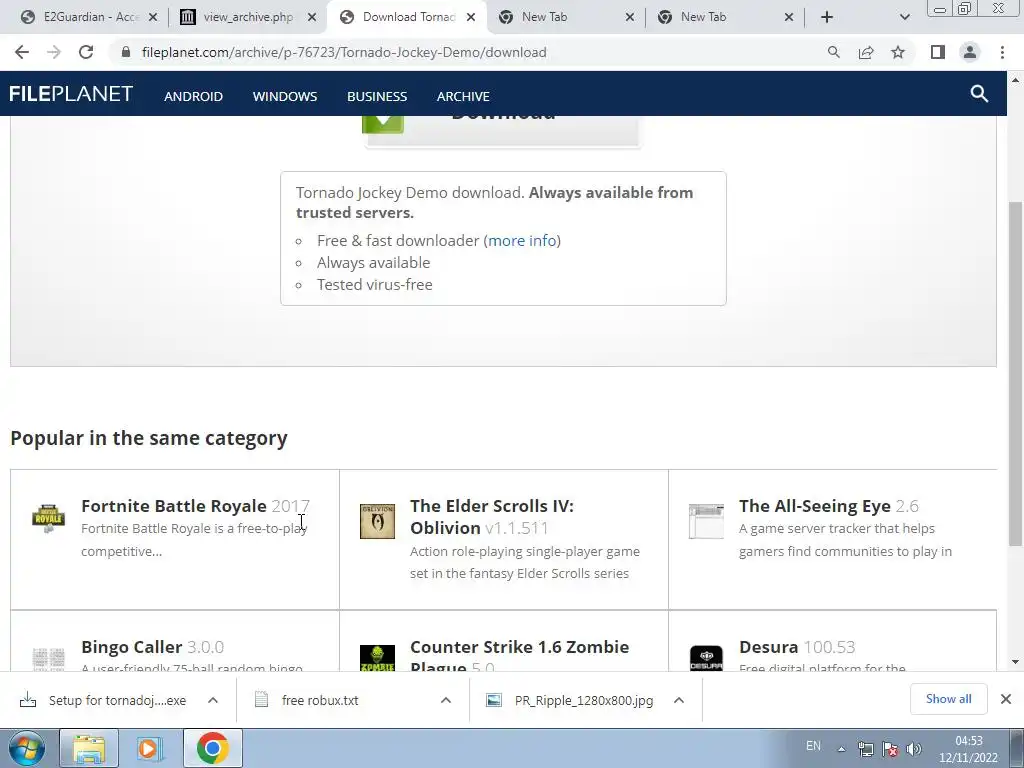Image resolution: width=1024 pixels, height=768 pixels.
Task: Open The Elder Scrolls IV: Oblivion listing
Action: (492, 517)
